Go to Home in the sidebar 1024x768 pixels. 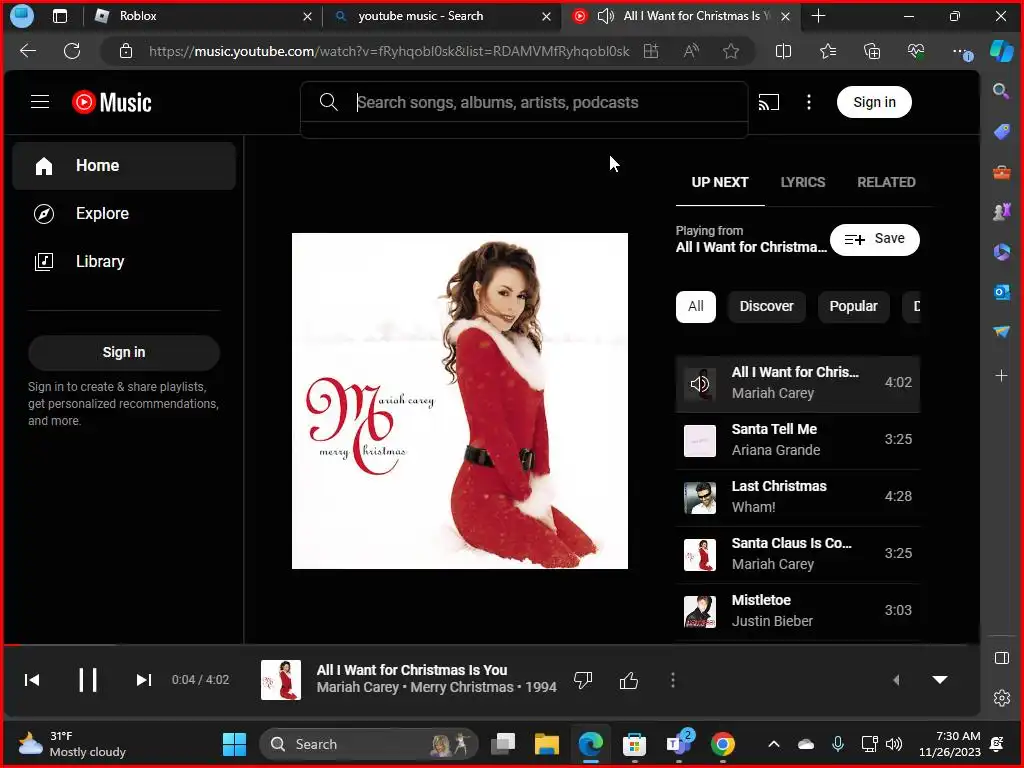pyautogui.click(x=124, y=166)
